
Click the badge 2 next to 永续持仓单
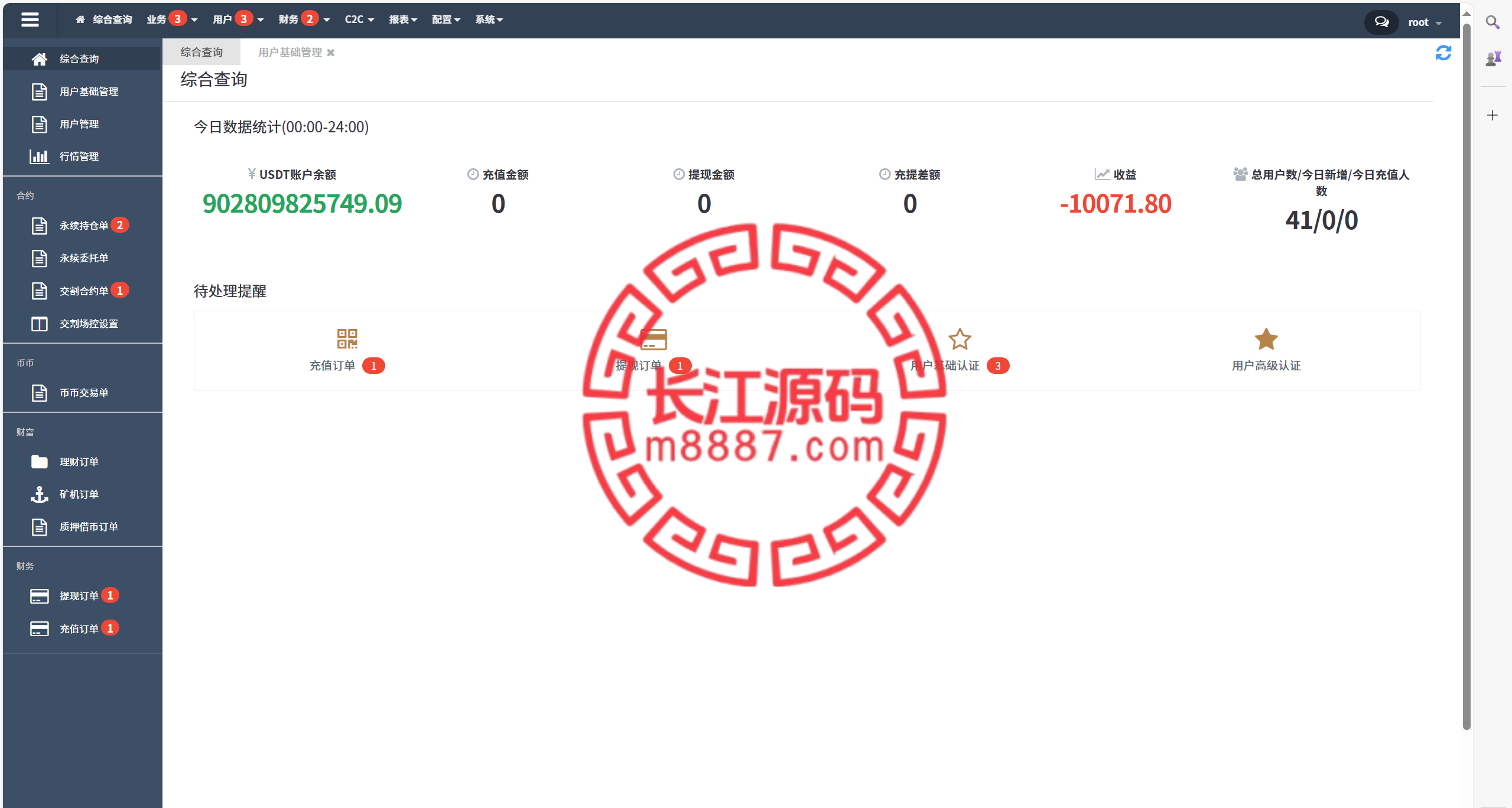(x=120, y=225)
